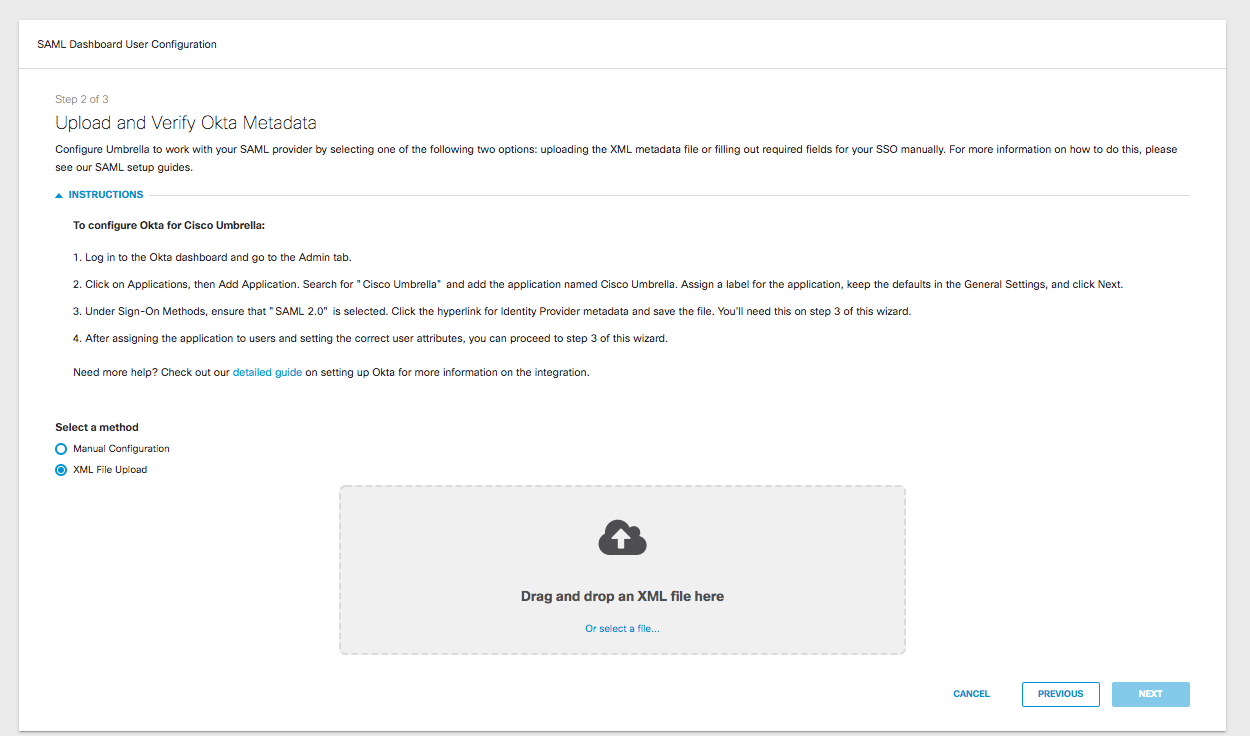Click instruction 1 about Okta dashboard login

coord(212,258)
